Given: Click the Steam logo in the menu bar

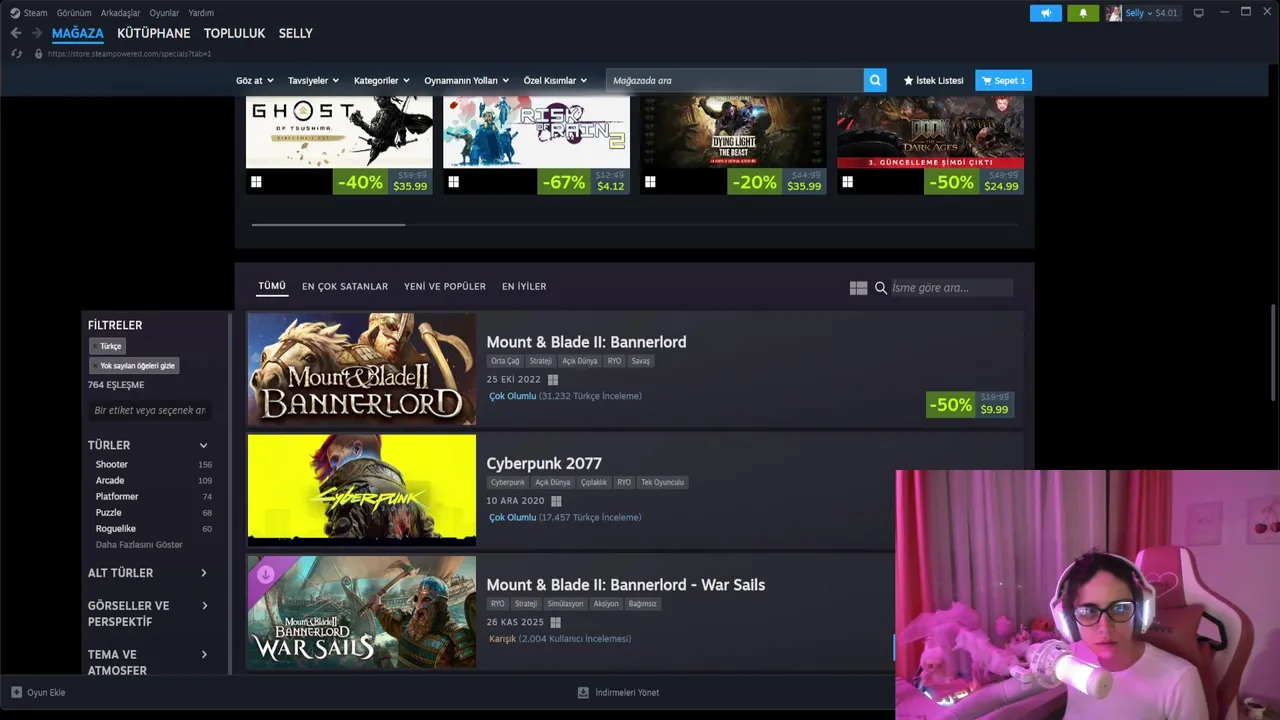Looking at the screenshot, I should coord(15,13).
